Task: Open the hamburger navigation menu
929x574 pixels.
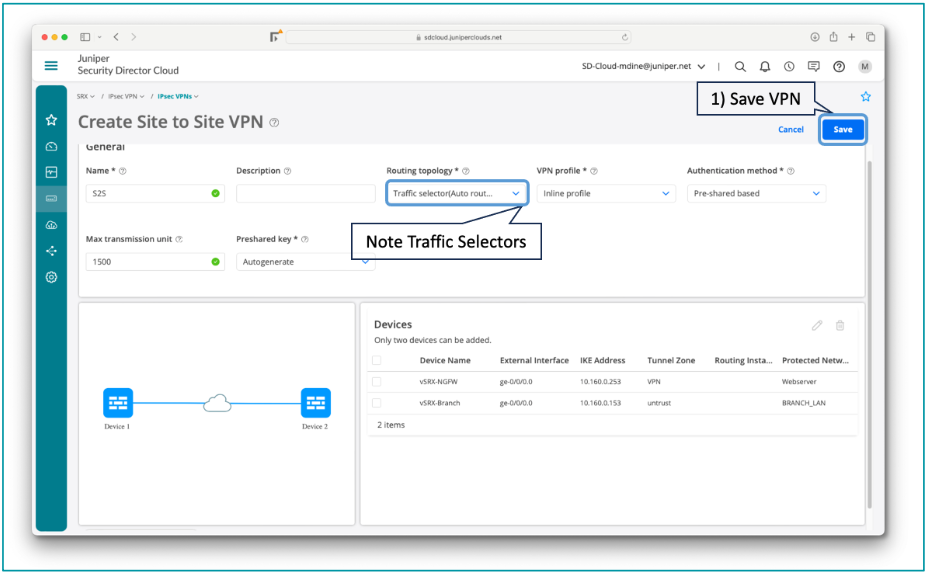Action: tap(51, 66)
